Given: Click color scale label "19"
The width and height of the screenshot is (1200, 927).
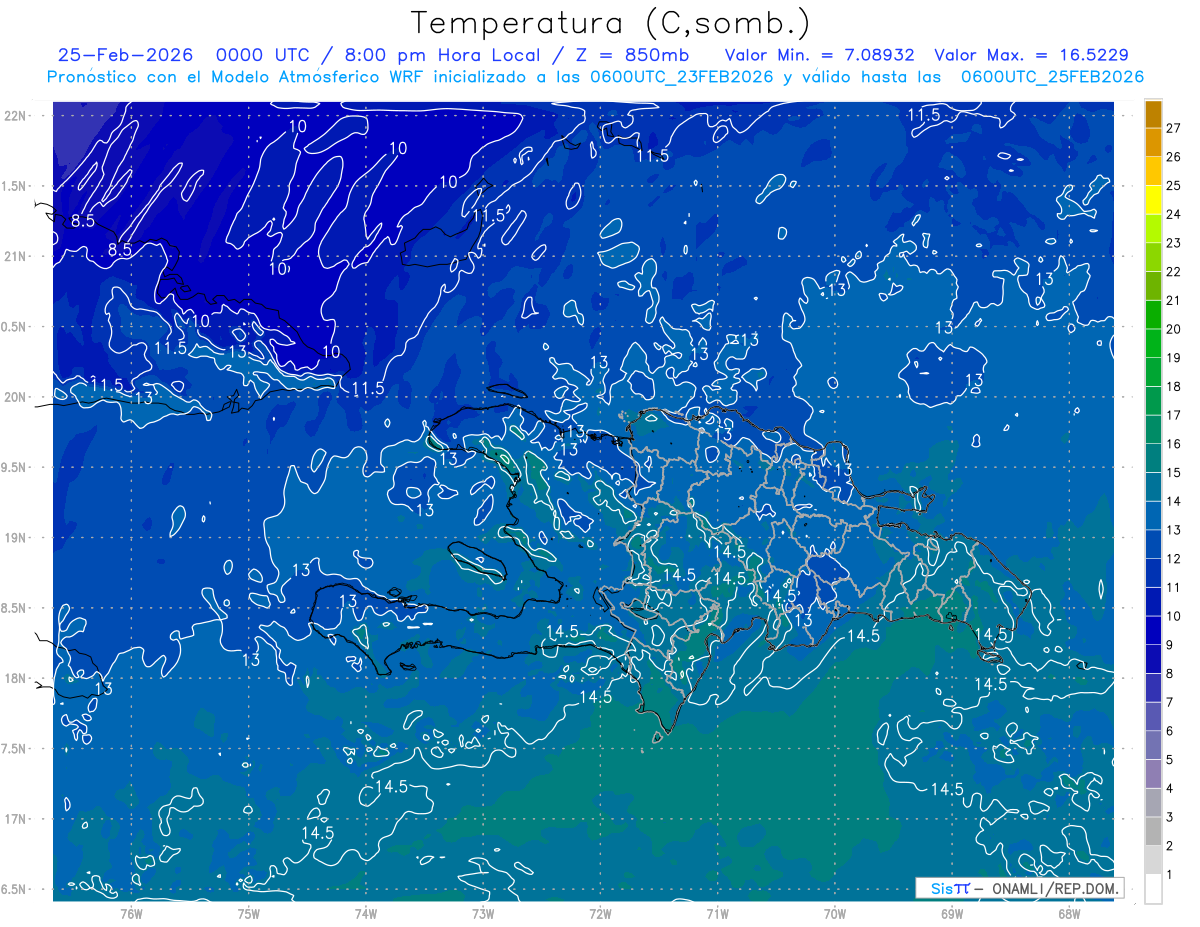Looking at the screenshot, I should pos(1173,358).
